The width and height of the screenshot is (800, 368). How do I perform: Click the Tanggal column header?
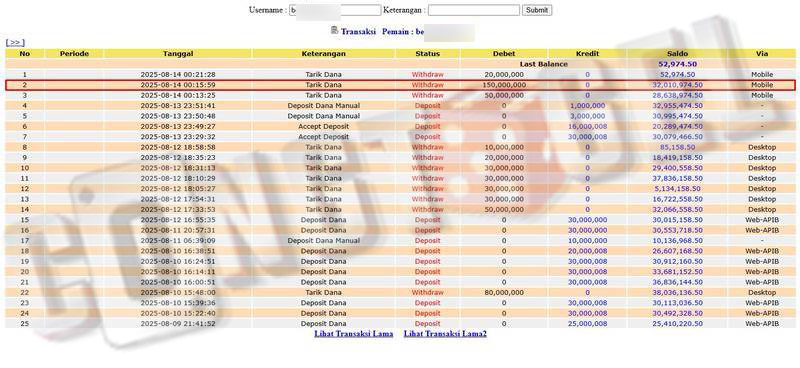click(178, 54)
